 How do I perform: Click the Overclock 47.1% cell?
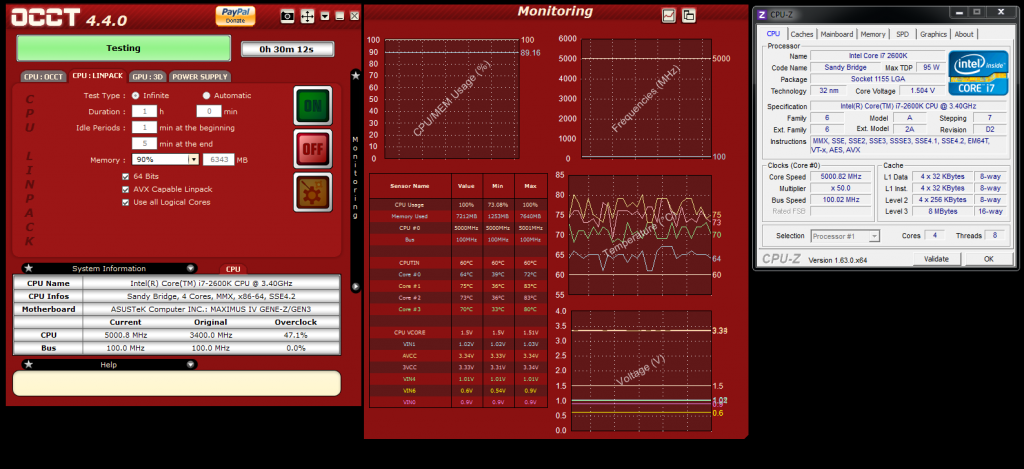(x=296, y=335)
